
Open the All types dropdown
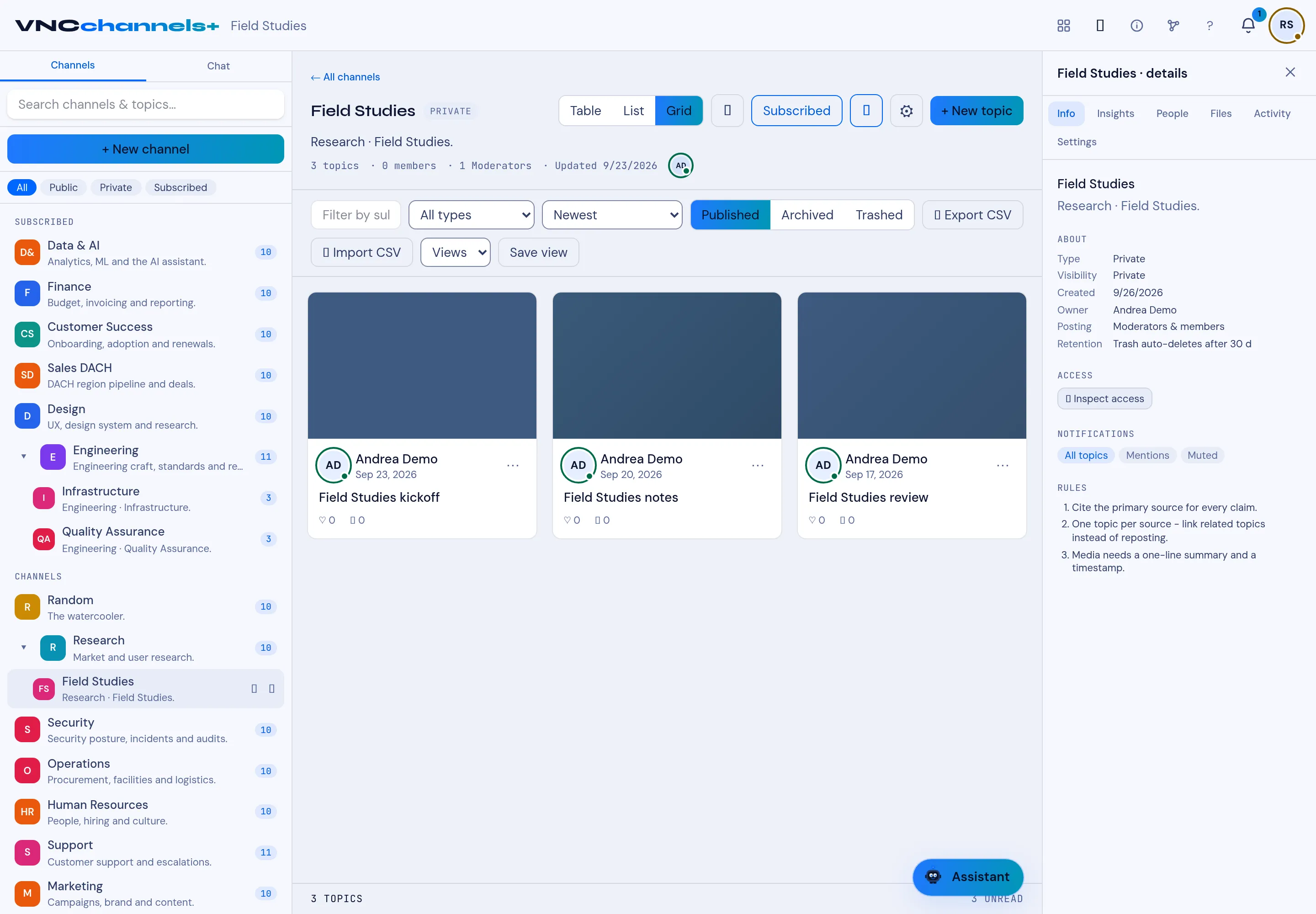[471, 215]
